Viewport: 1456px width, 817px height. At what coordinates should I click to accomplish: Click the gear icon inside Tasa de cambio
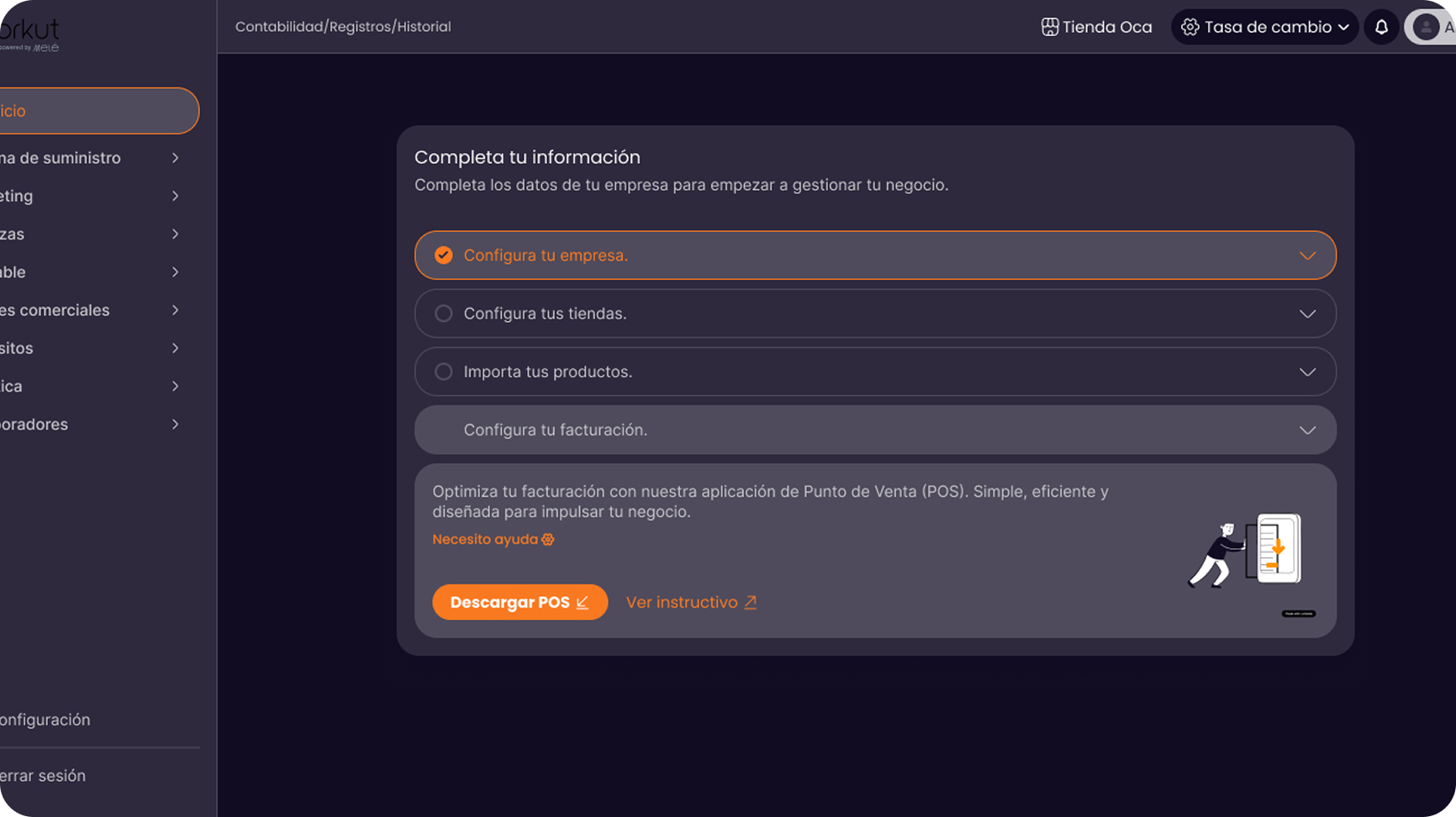point(1190,26)
